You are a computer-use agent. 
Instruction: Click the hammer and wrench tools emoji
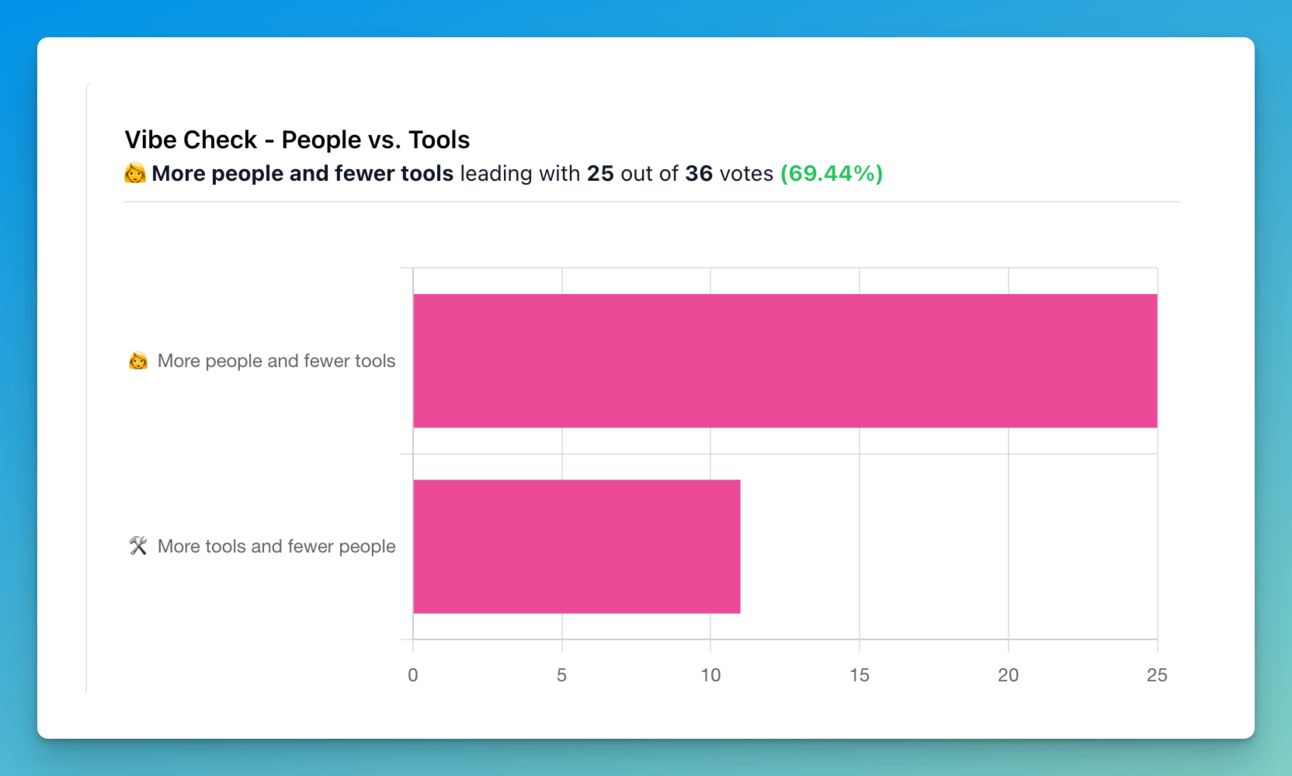(x=138, y=546)
